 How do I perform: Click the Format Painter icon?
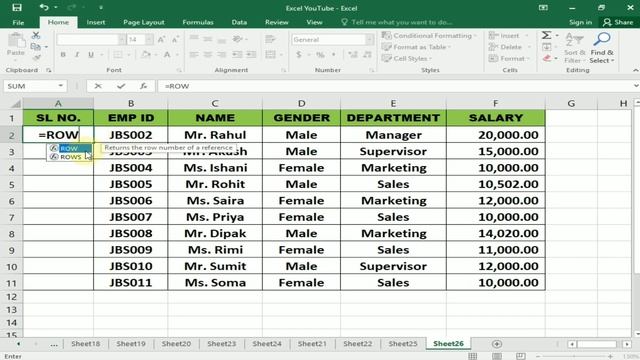pyautogui.click(x=36, y=58)
